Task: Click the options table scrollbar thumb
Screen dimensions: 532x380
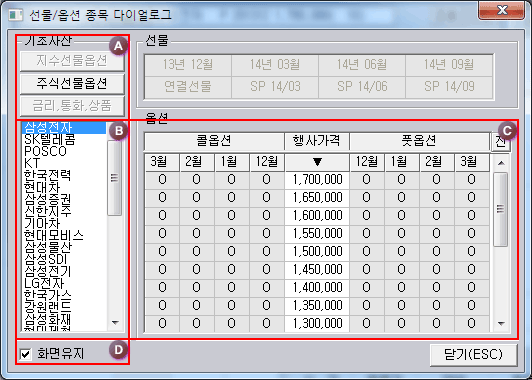Action: pyautogui.click(x=500, y=209)
